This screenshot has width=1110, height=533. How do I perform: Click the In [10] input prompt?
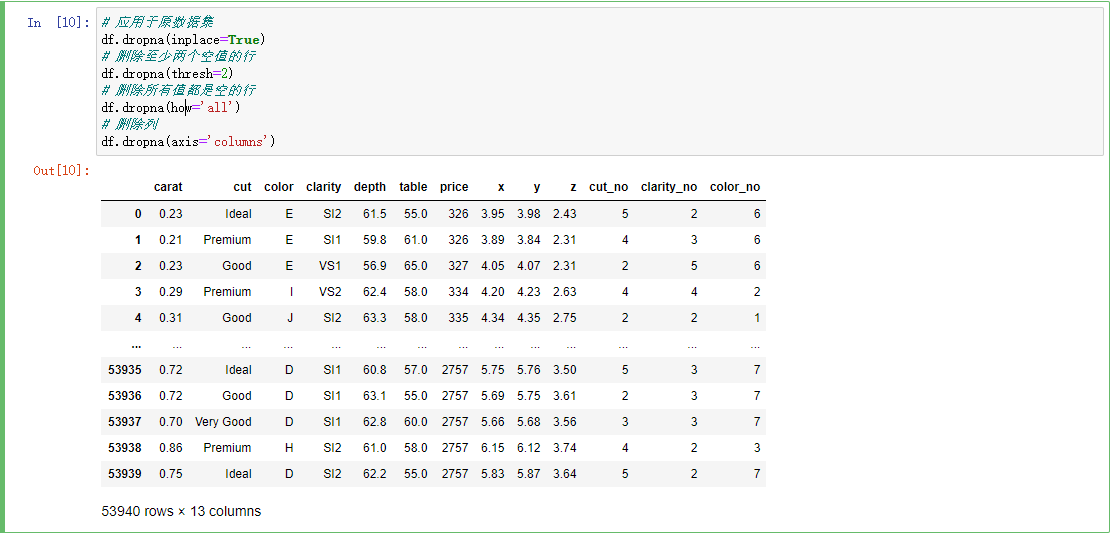coord(59,23)
